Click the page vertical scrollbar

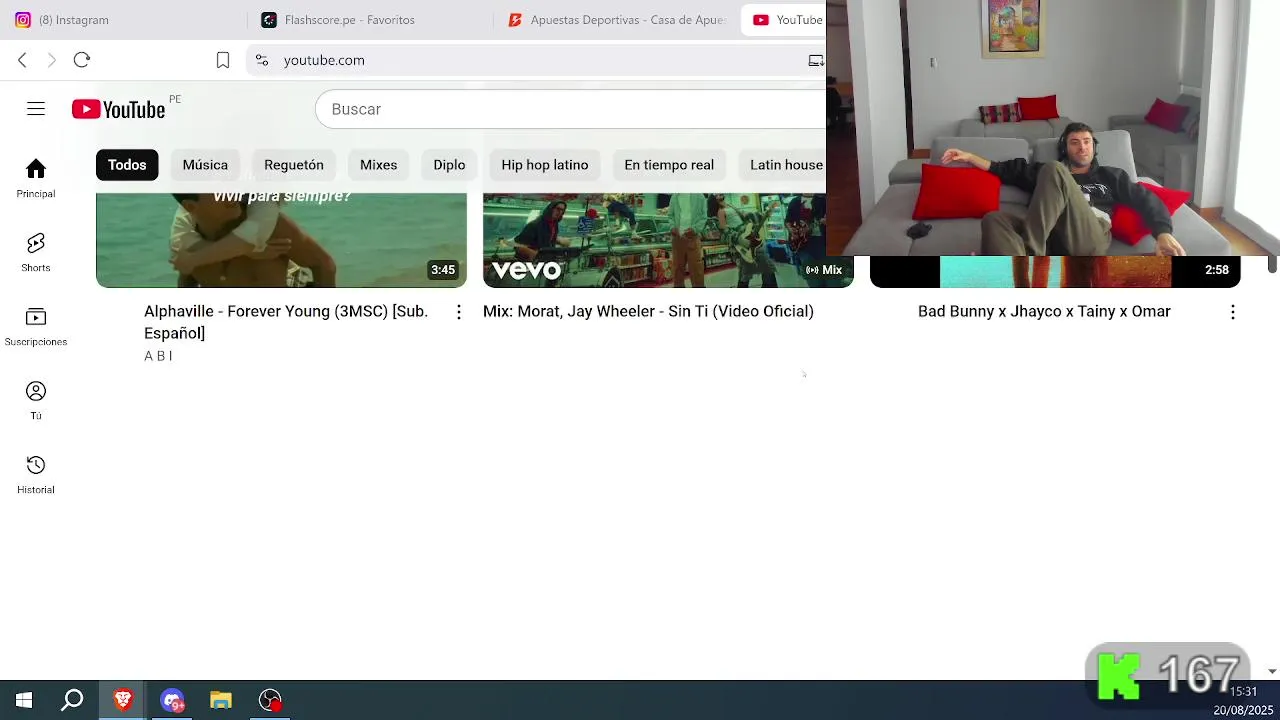1272,264
